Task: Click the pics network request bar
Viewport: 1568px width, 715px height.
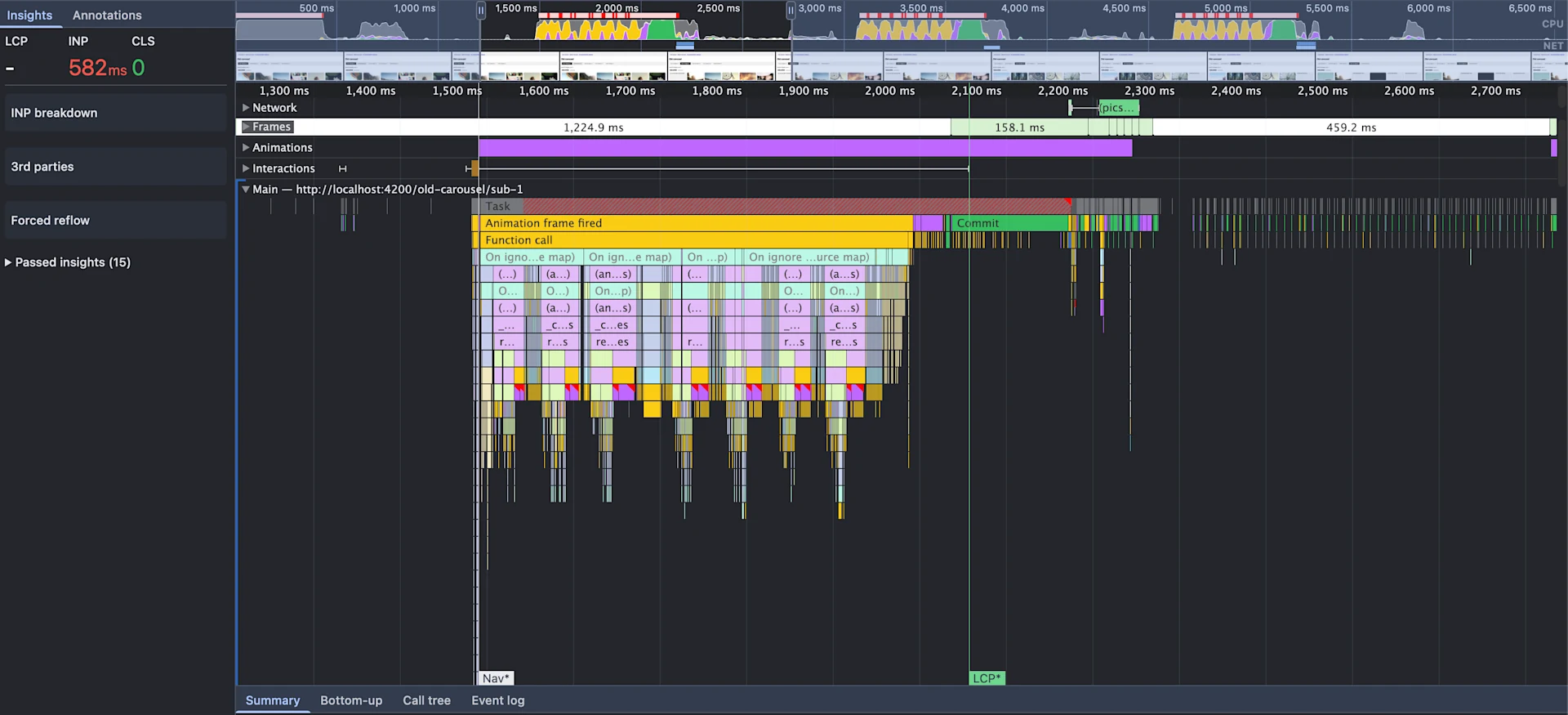Action: (1118, 108)
